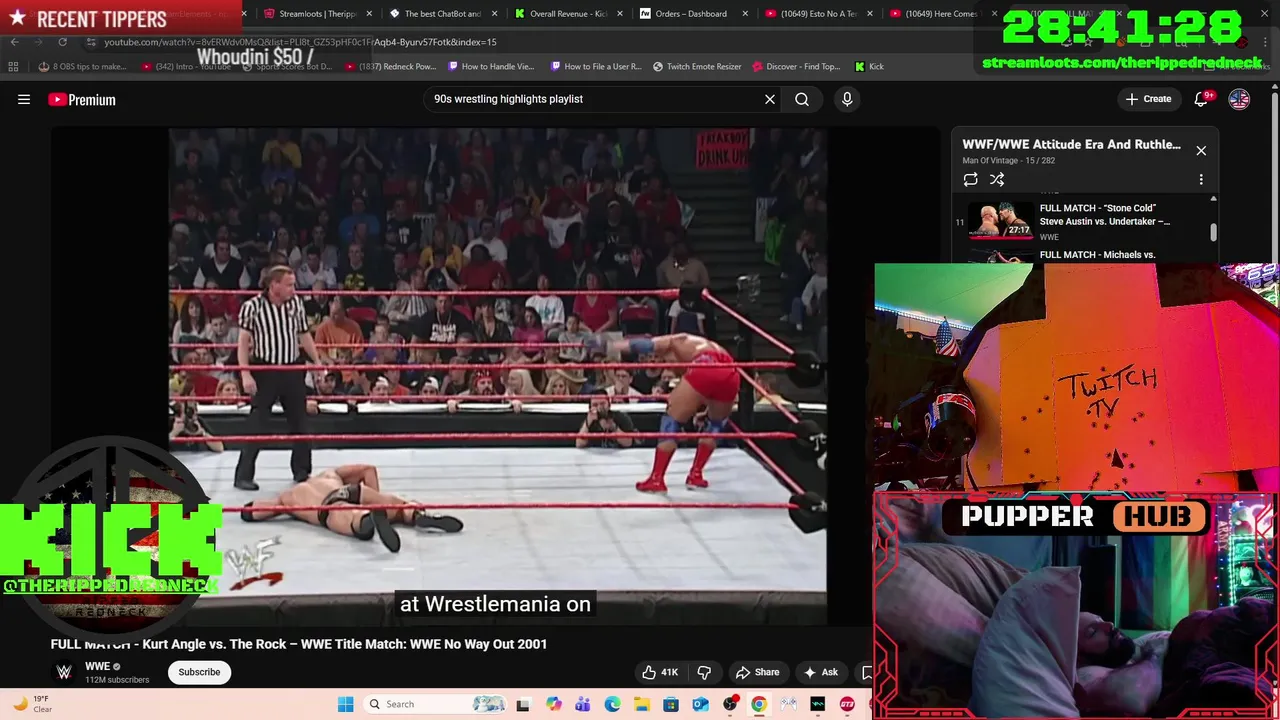Screen dimensions: 1280x720
Task: Open How to Handle Vie... bookmark
Action: point(492,66)
